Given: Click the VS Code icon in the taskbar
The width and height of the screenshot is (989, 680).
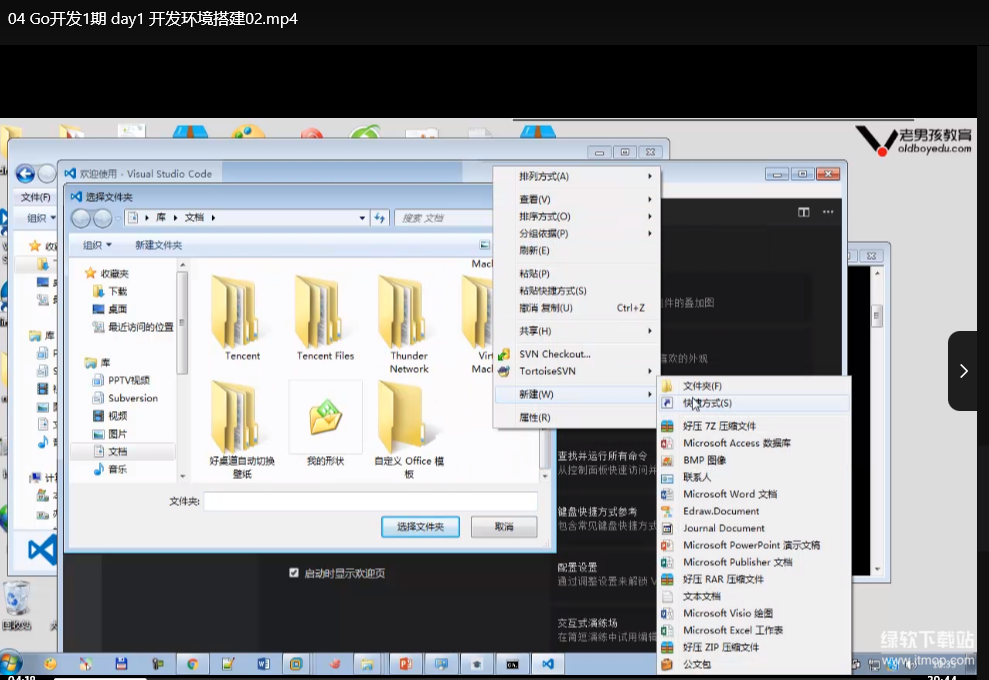Looking at the screenshot, I should point(547,663).
